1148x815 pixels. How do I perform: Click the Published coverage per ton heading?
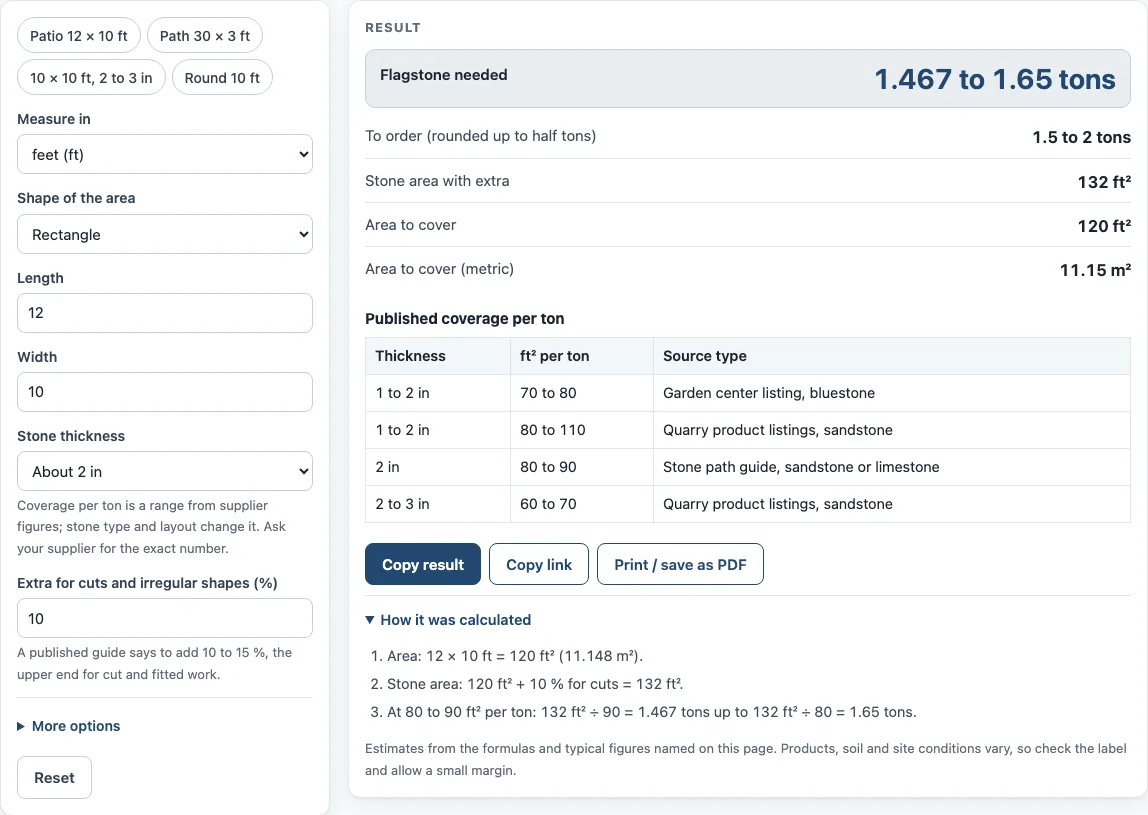tap(465, 319)
